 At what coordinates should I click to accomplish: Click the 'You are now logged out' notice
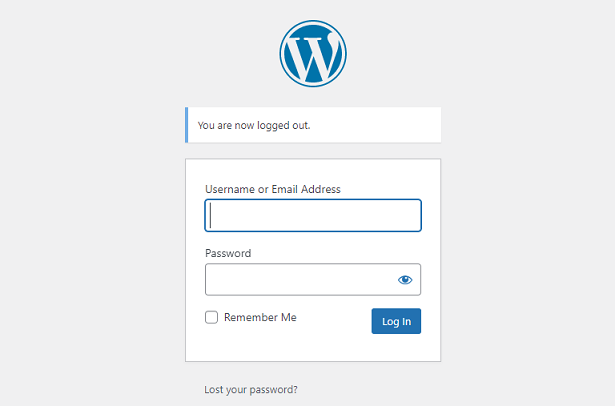click(x=313, y=125)
